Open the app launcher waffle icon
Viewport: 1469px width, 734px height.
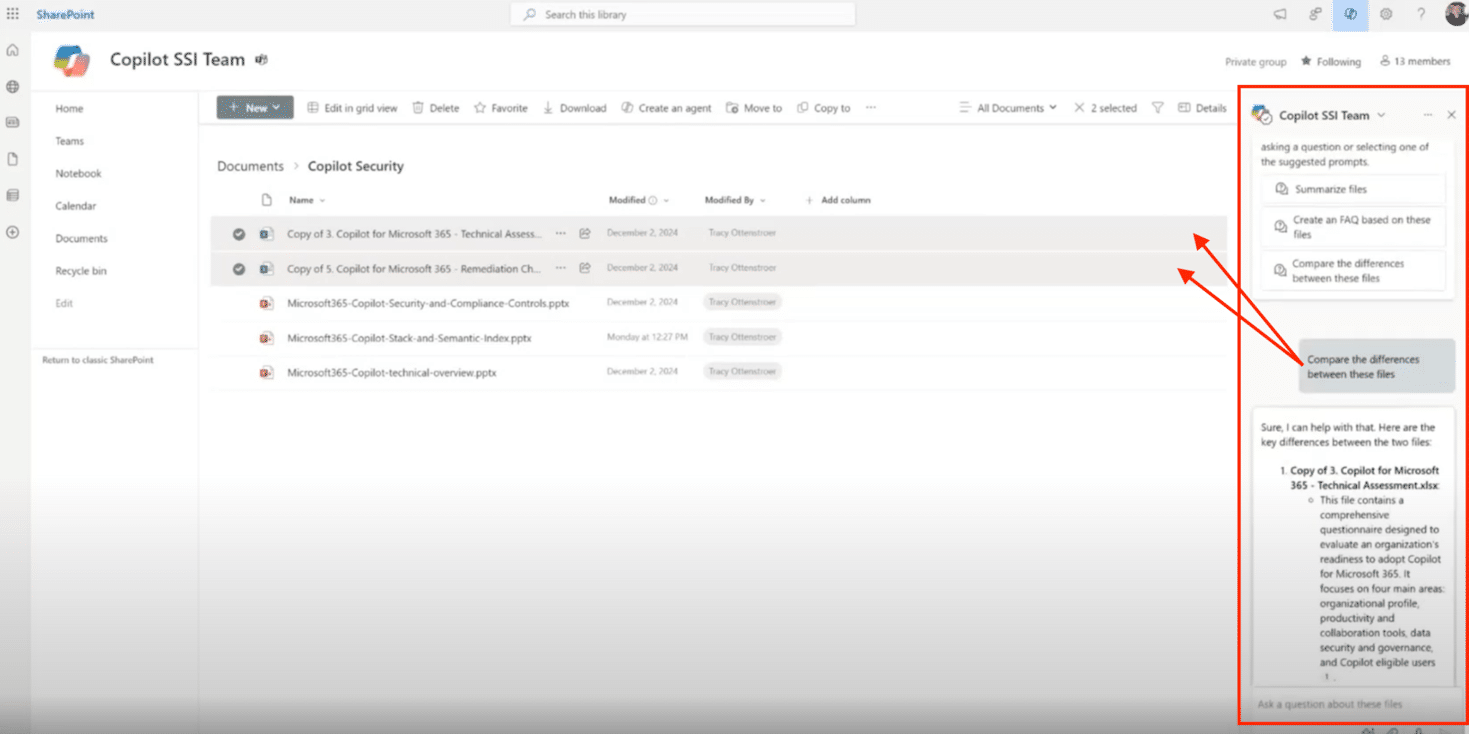[13, 14]
